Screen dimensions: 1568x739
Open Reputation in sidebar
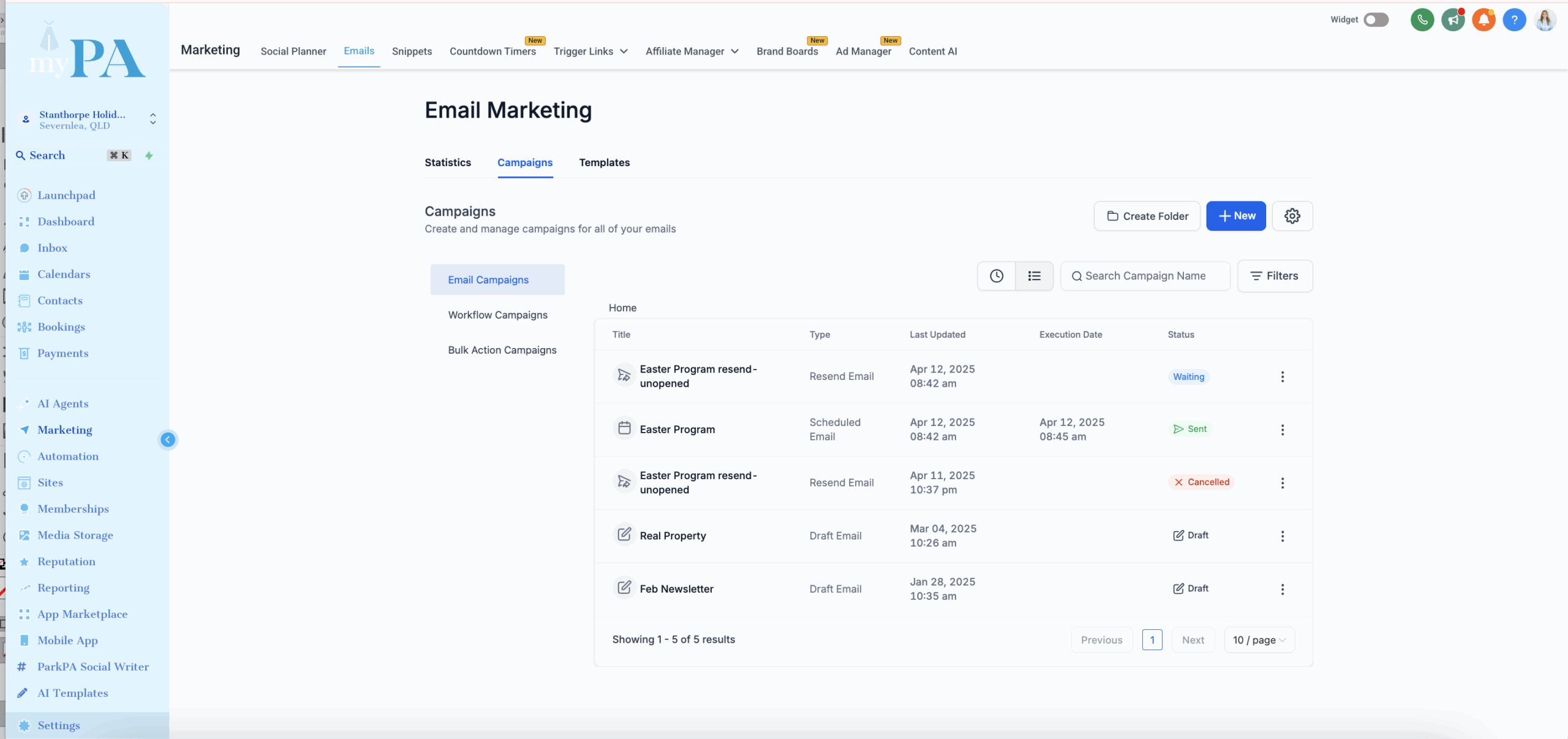tap(66, 561)
